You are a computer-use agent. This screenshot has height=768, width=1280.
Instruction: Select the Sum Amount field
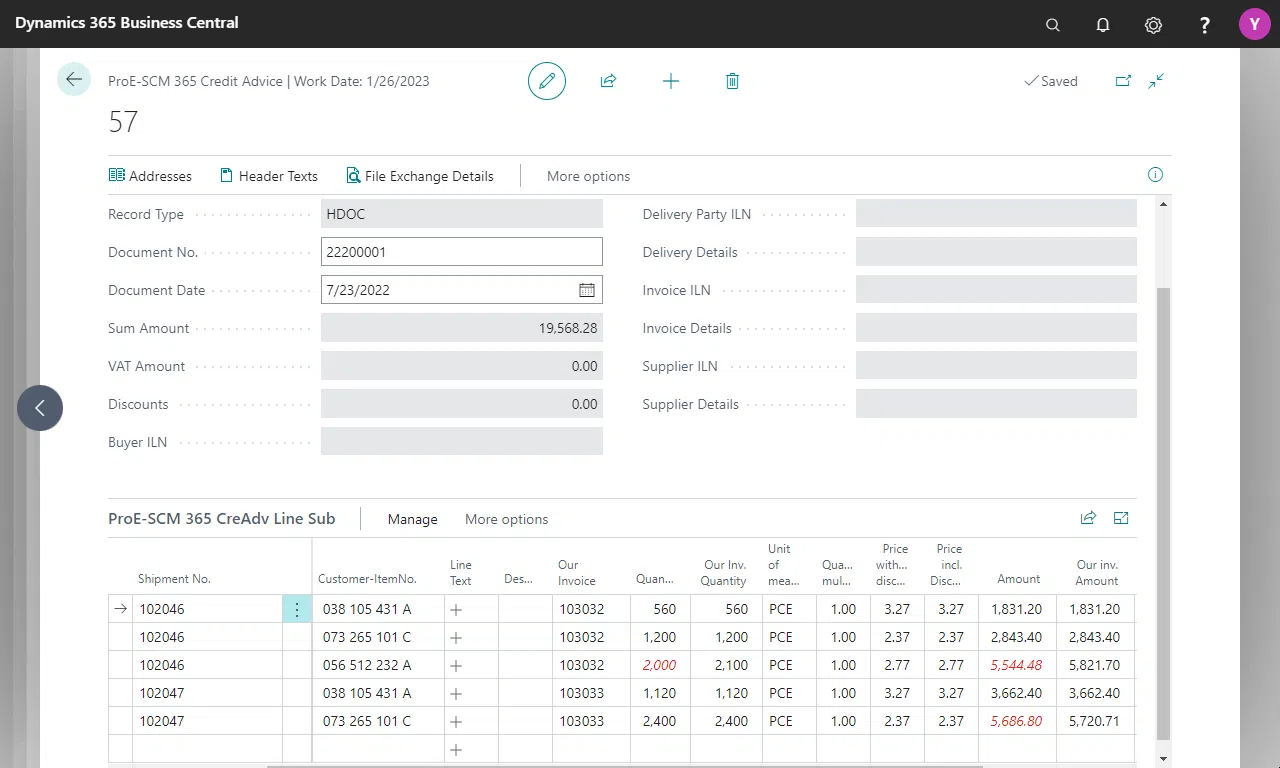point(462,328)
